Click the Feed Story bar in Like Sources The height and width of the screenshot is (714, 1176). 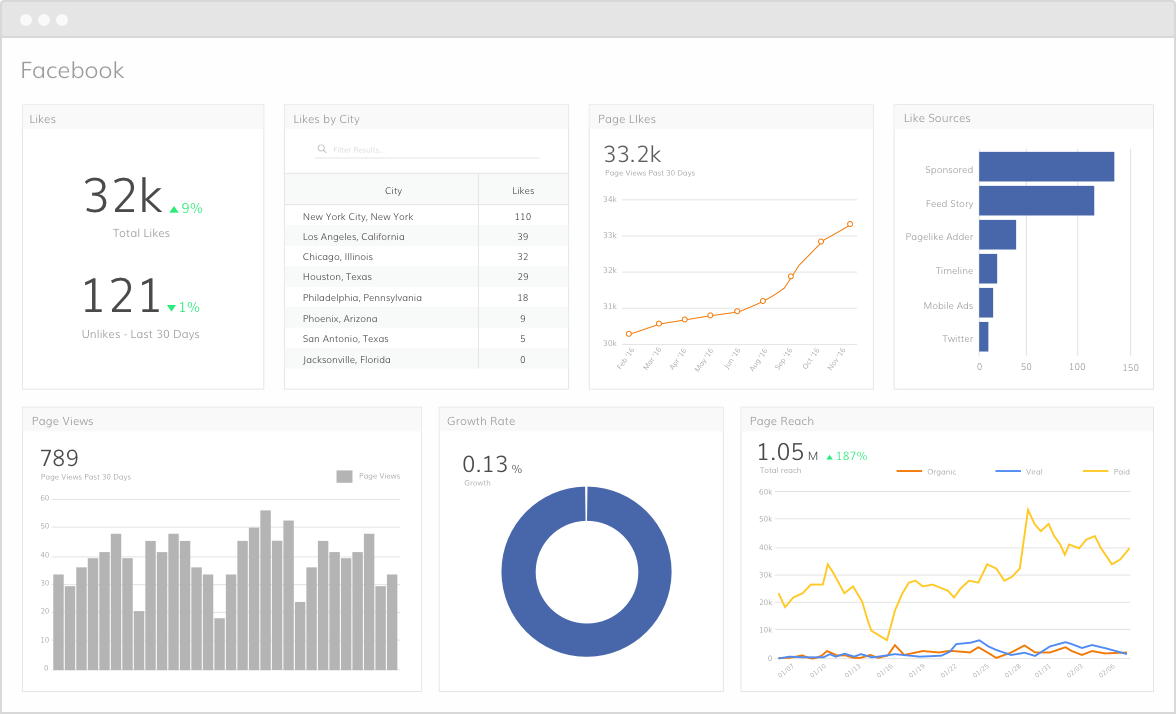tap(1036, 200)
